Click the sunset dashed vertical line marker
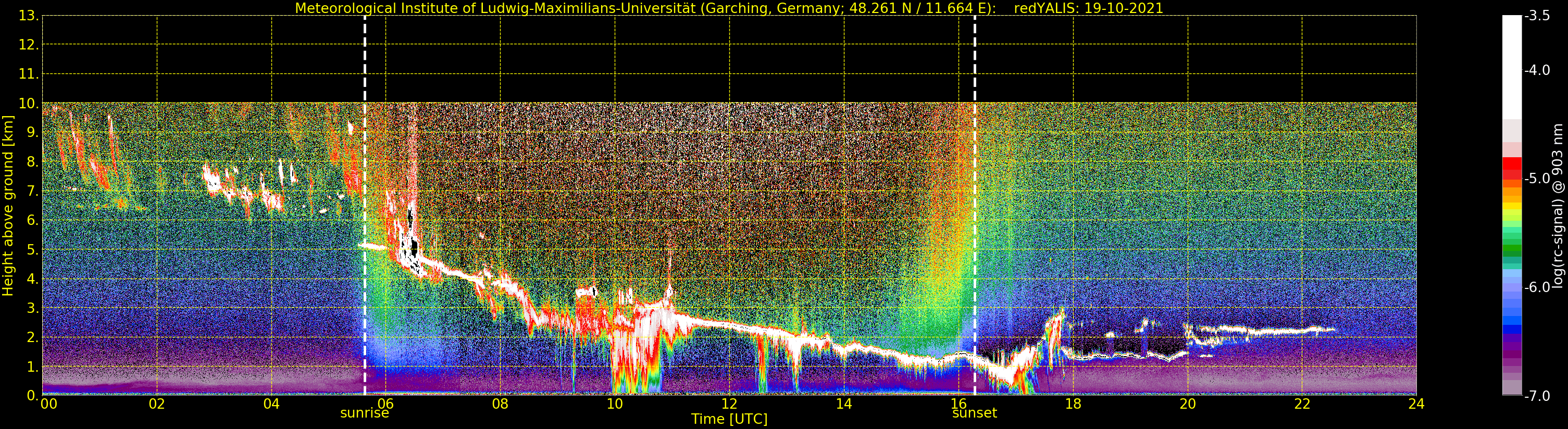This screenshot has width=1568, height=429. click(x=975, y=206)
